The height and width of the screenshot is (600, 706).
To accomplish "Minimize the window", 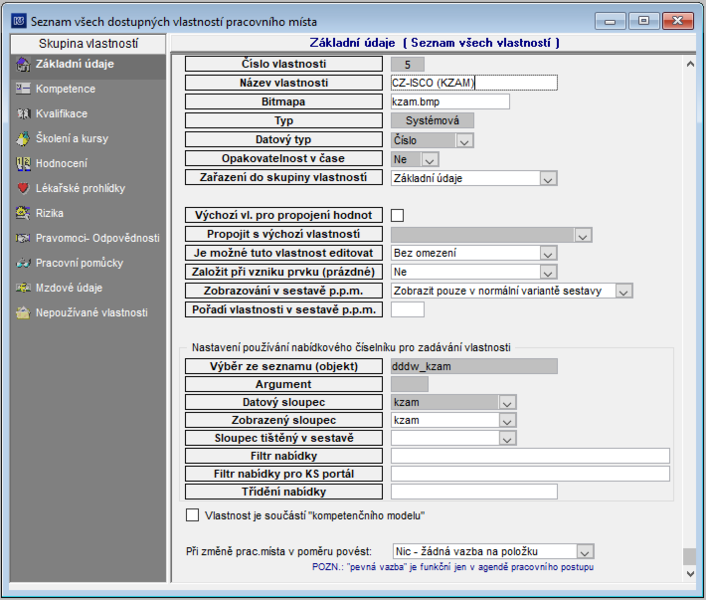I will 610,21.
